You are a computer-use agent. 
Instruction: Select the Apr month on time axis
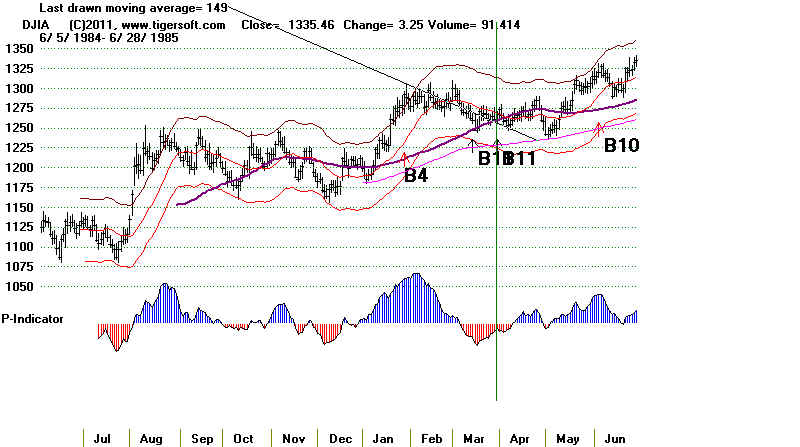pyautogui.click(x=520, y=438)
